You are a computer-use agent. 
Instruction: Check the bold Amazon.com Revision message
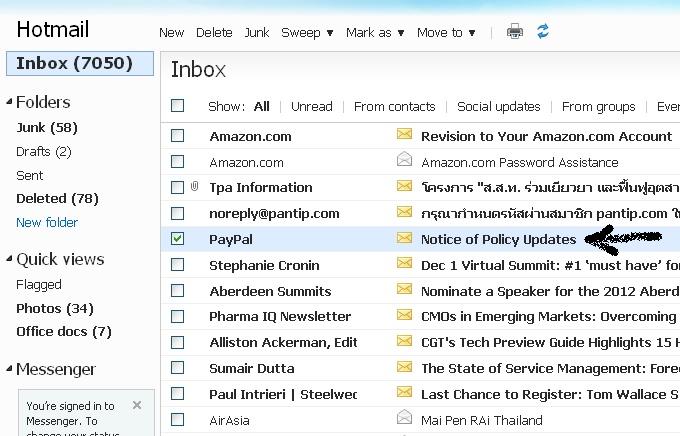177,136
